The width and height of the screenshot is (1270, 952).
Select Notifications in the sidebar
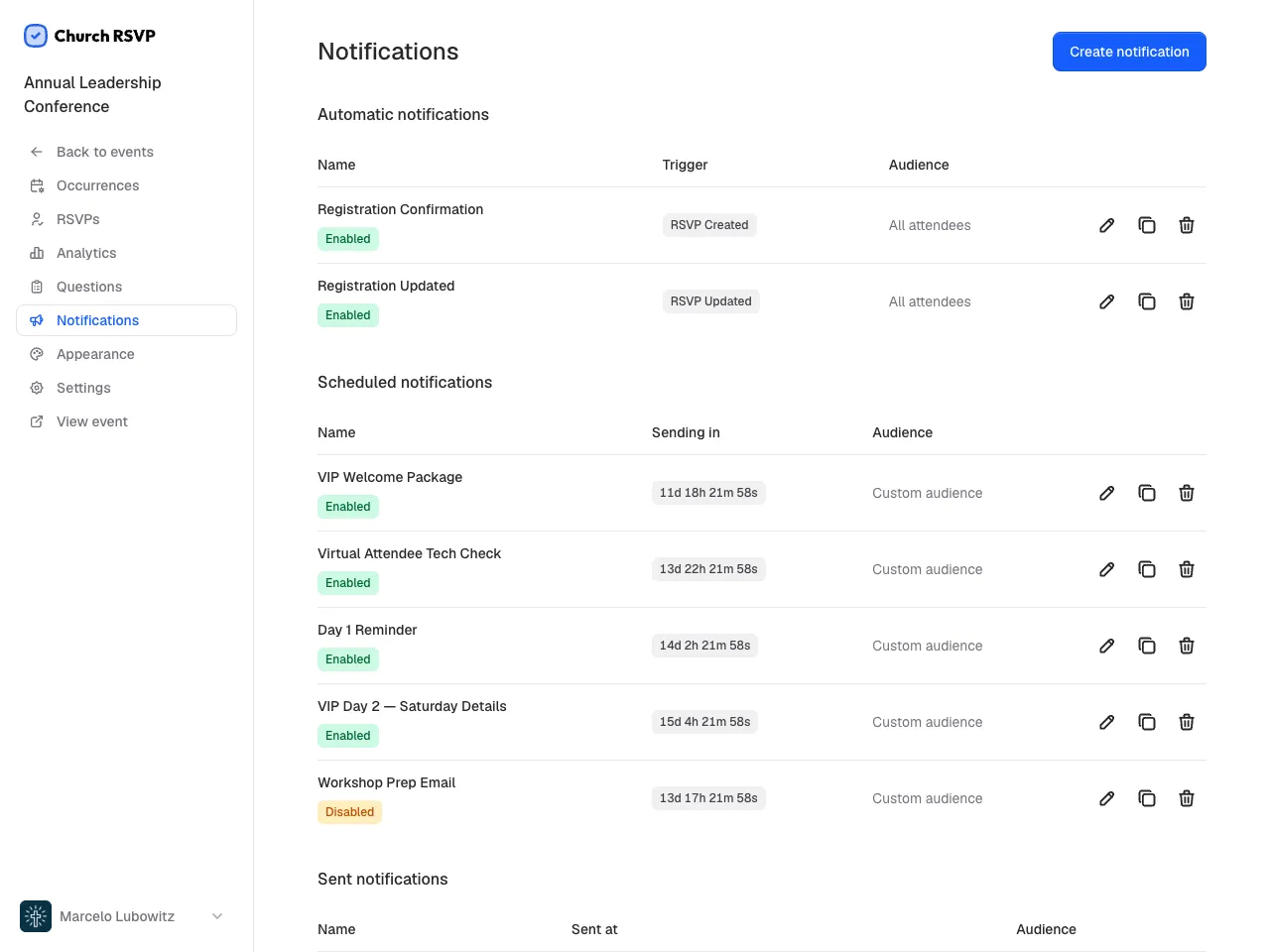click(x=127, y=320)
